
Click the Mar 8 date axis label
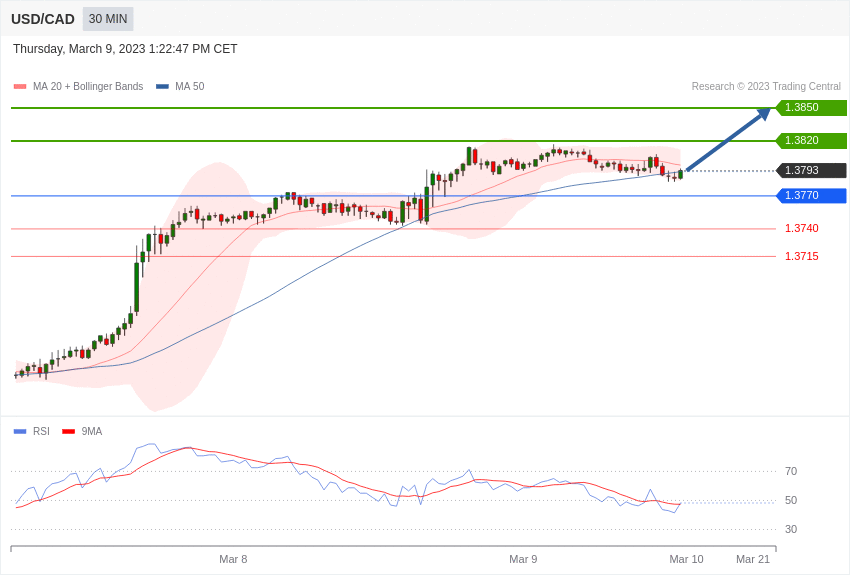233,559
